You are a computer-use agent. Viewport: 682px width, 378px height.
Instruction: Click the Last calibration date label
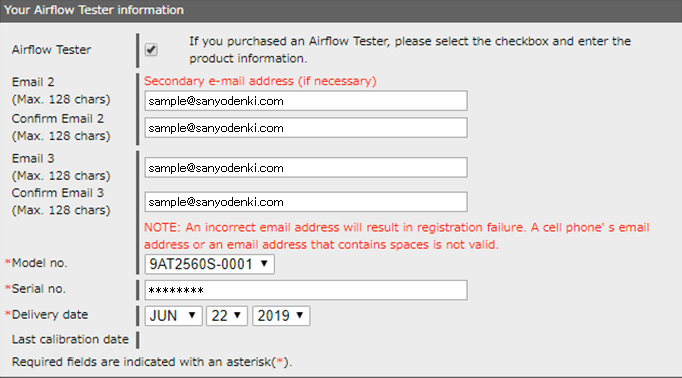(70, 339)
